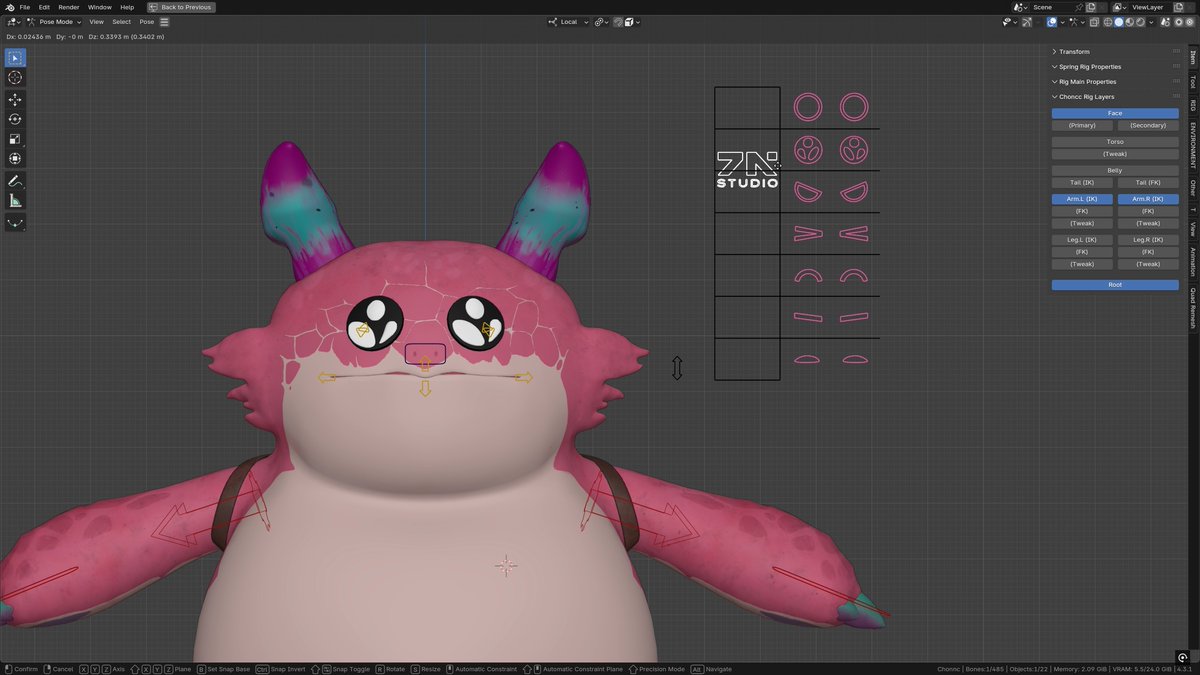Screen dimensions: 1200x675
Task: Open the Scene browse dropdown
Action: (x=1021, y=7)
